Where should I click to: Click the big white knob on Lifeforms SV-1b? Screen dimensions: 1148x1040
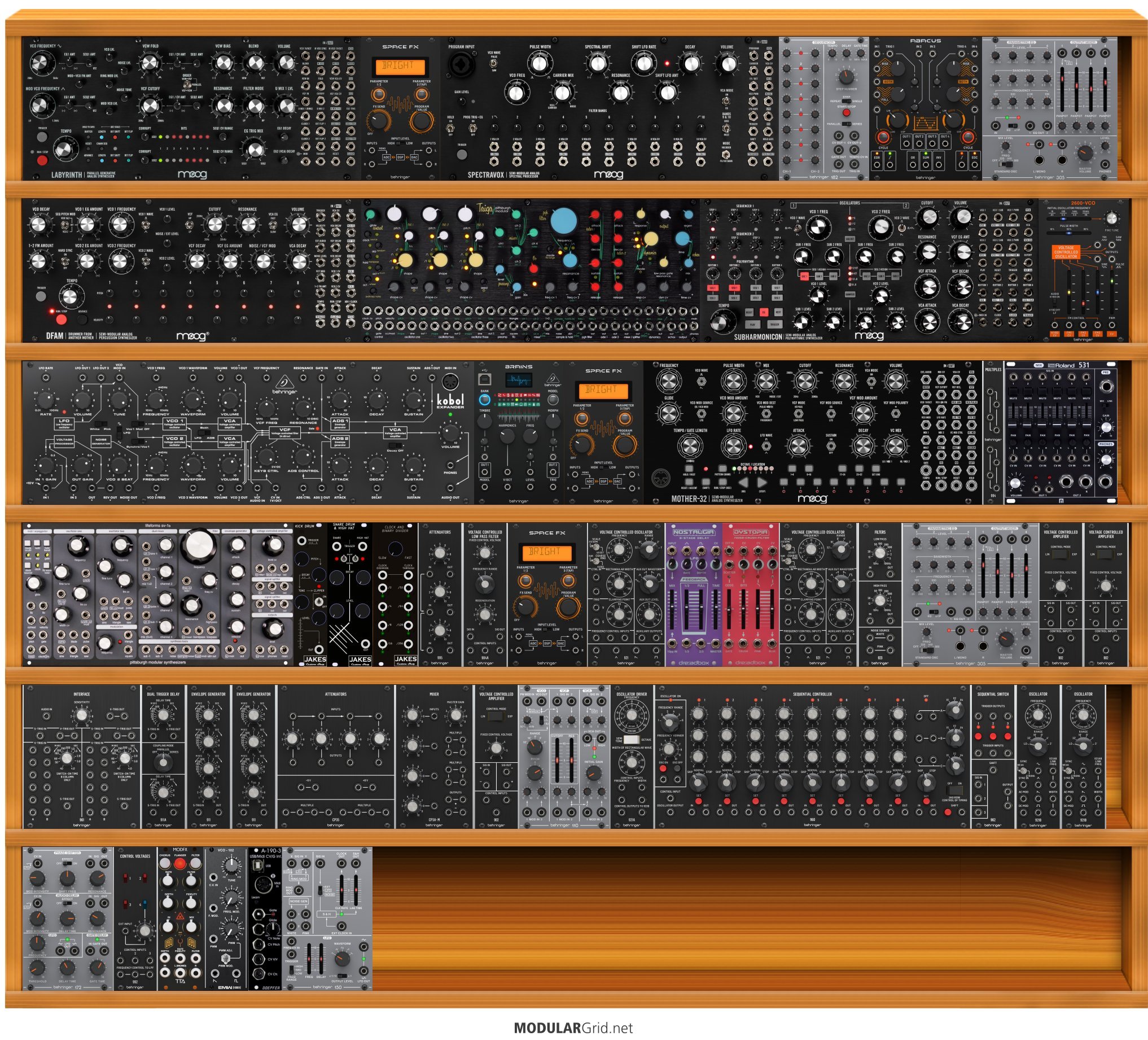tap(199, 544)
